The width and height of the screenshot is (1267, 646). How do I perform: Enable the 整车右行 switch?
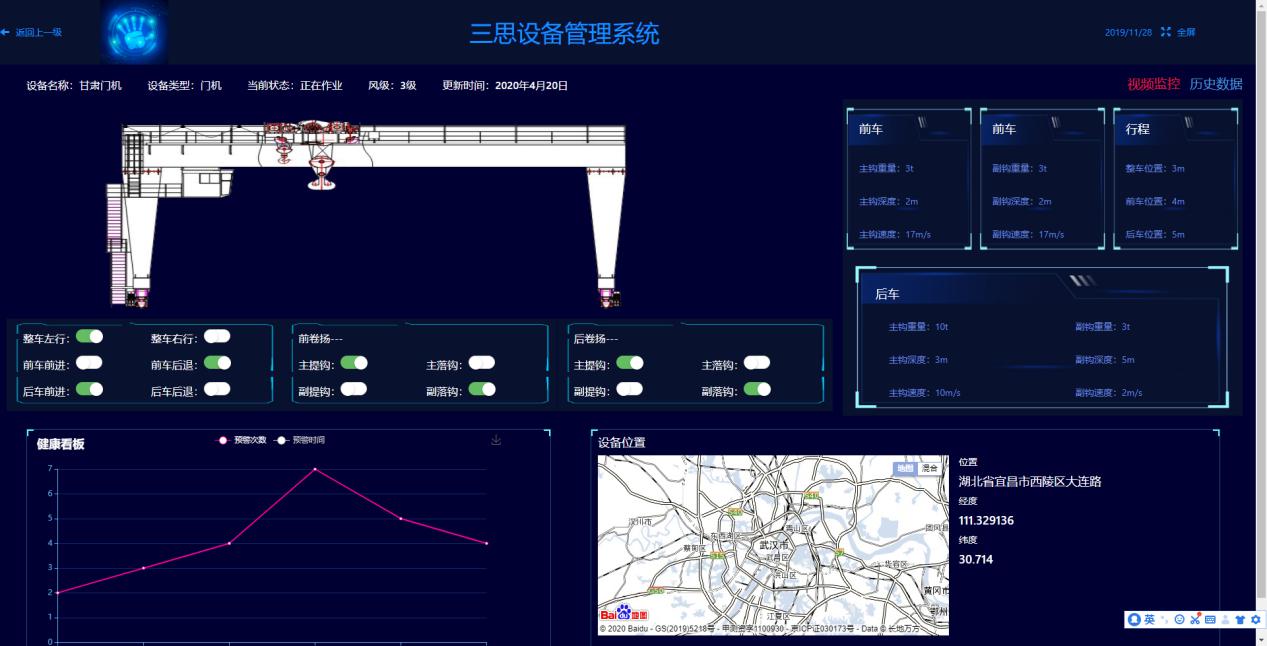tap(217, 337)
